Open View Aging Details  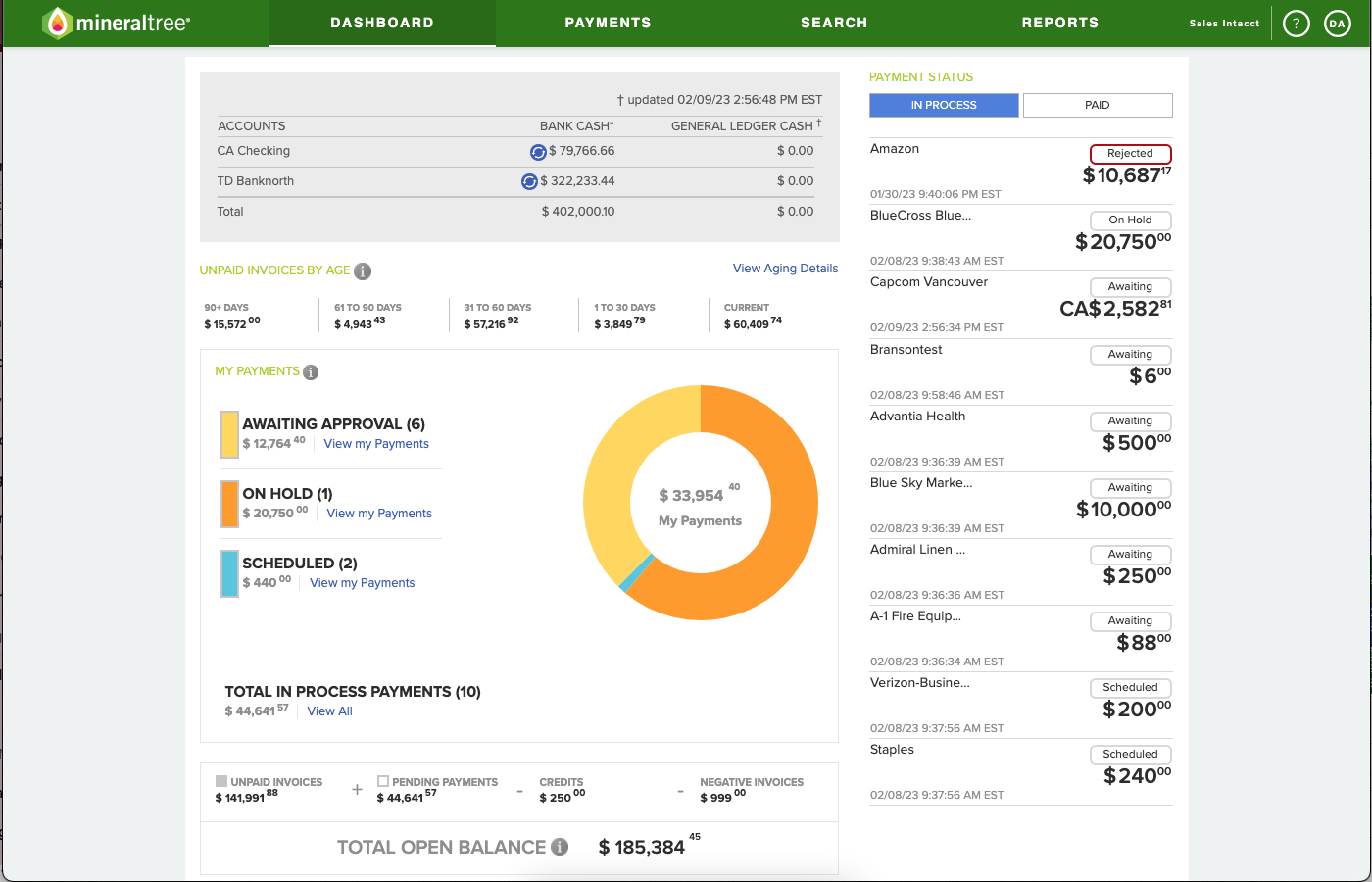(x=785, y=268)
